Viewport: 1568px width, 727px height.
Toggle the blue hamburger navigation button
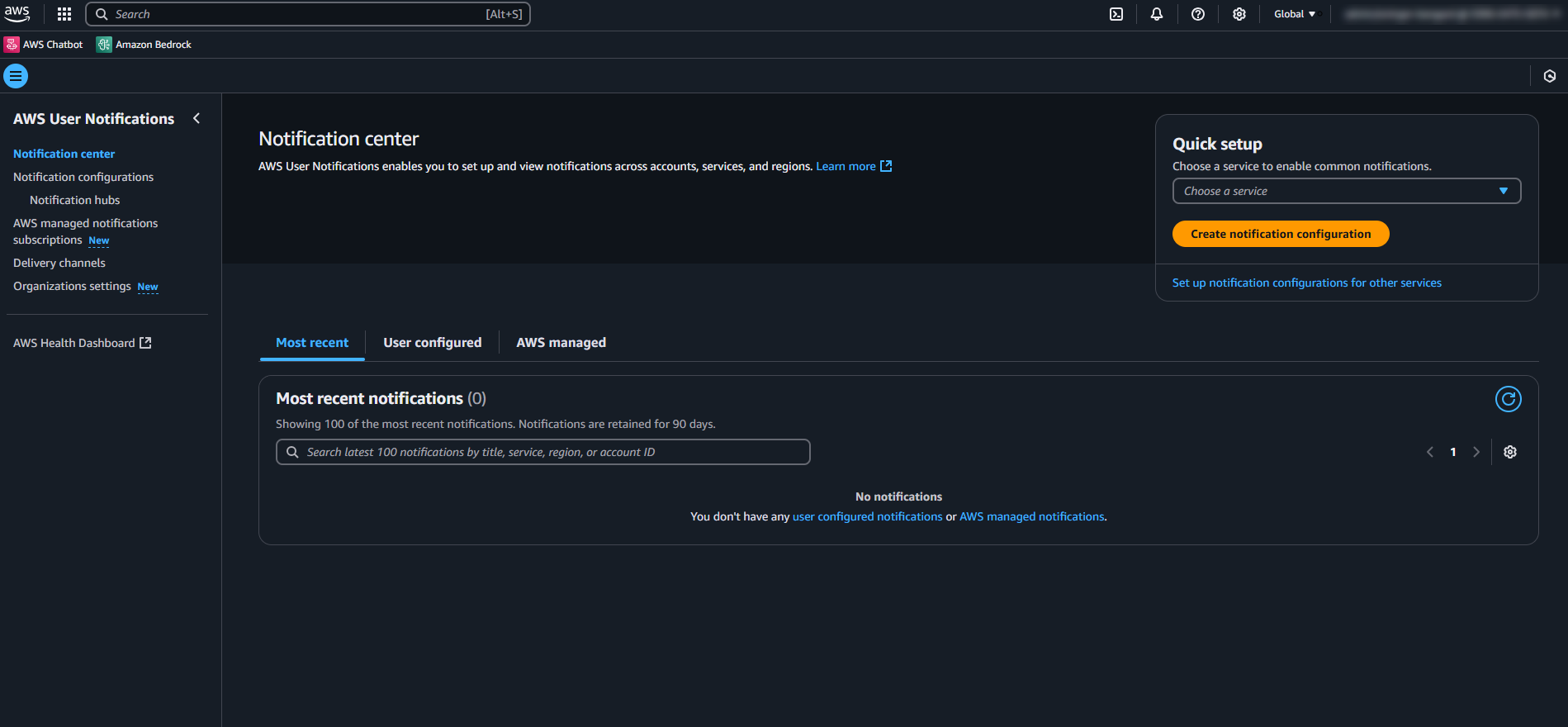click(16, 76)
